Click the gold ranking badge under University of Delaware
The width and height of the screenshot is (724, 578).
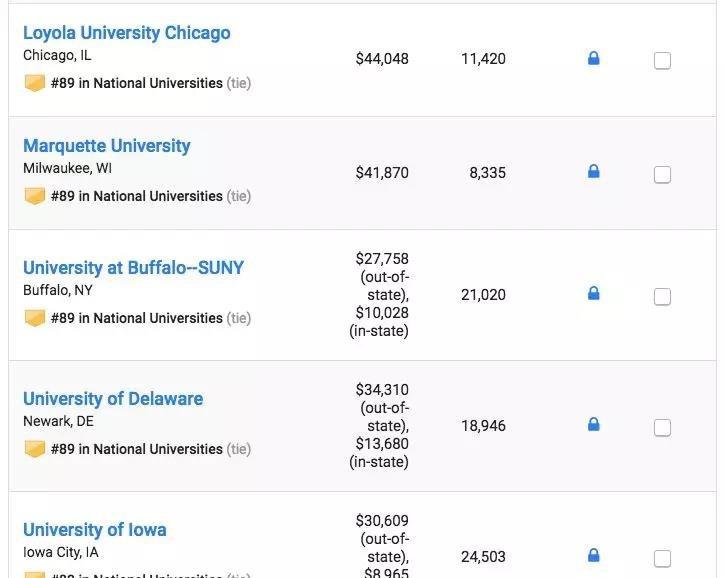pos(35,449)
